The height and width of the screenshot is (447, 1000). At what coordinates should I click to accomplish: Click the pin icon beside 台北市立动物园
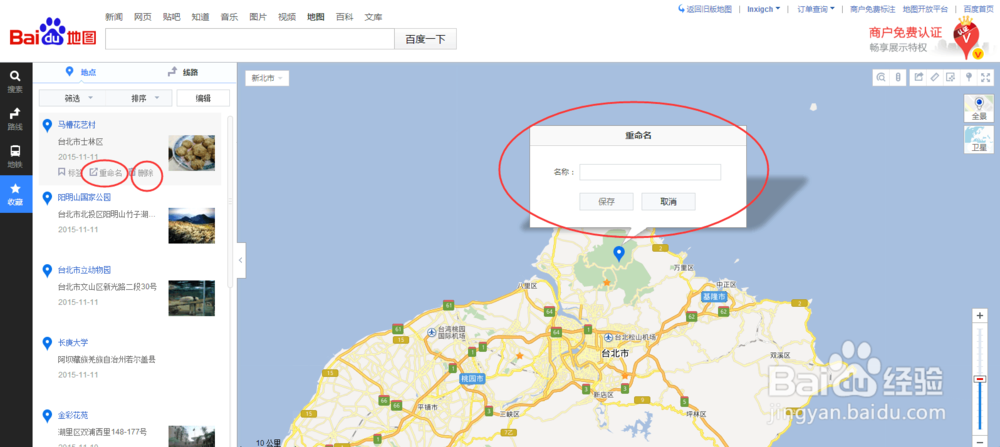point(47,271)
